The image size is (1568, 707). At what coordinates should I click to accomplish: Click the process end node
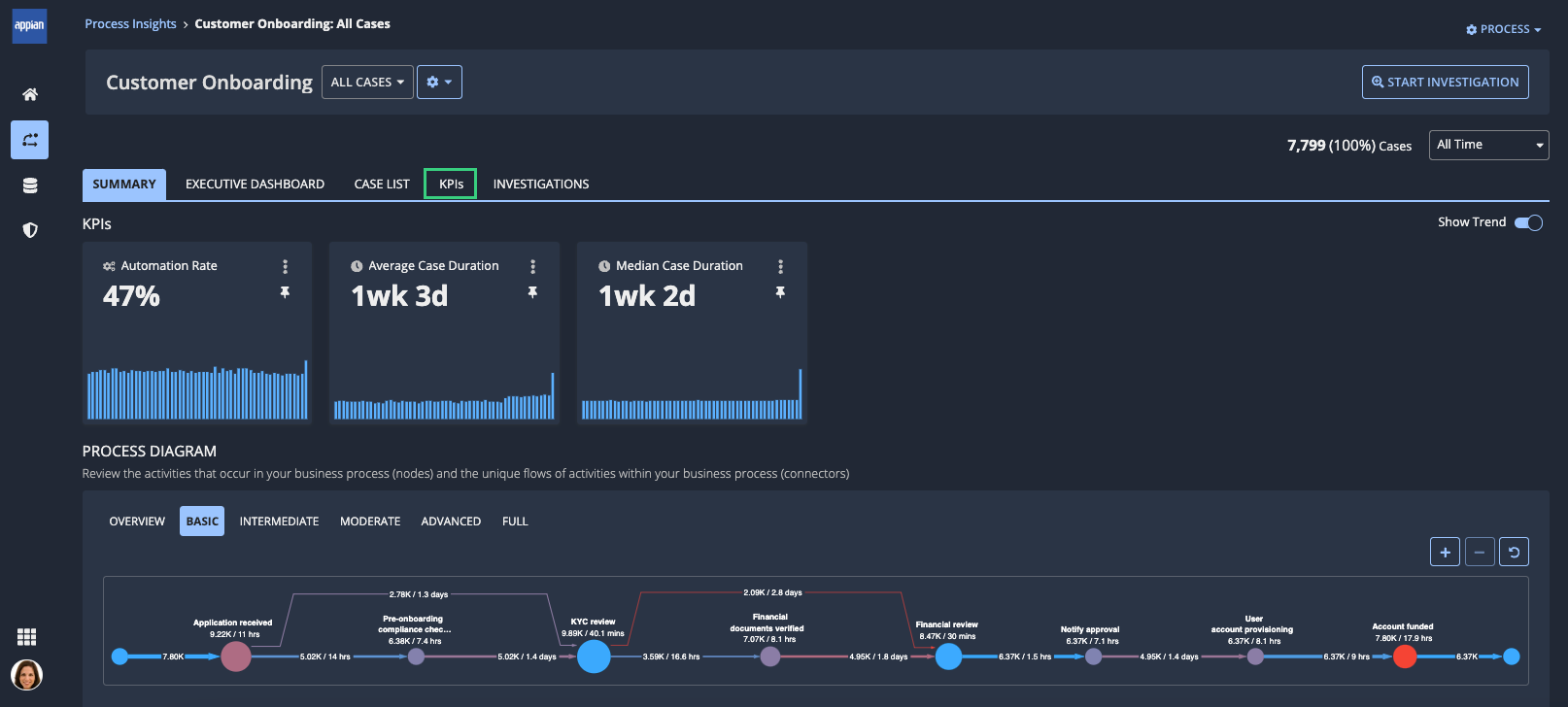point(1512,656)
